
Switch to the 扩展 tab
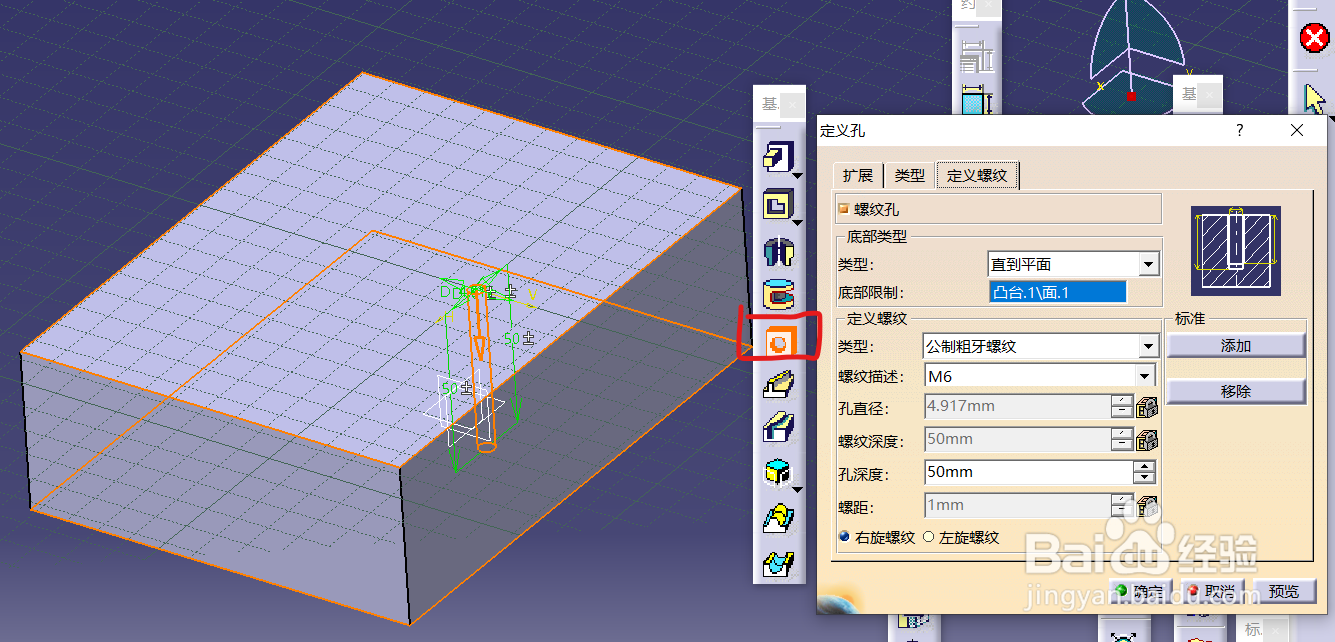(x=857, y=174)
